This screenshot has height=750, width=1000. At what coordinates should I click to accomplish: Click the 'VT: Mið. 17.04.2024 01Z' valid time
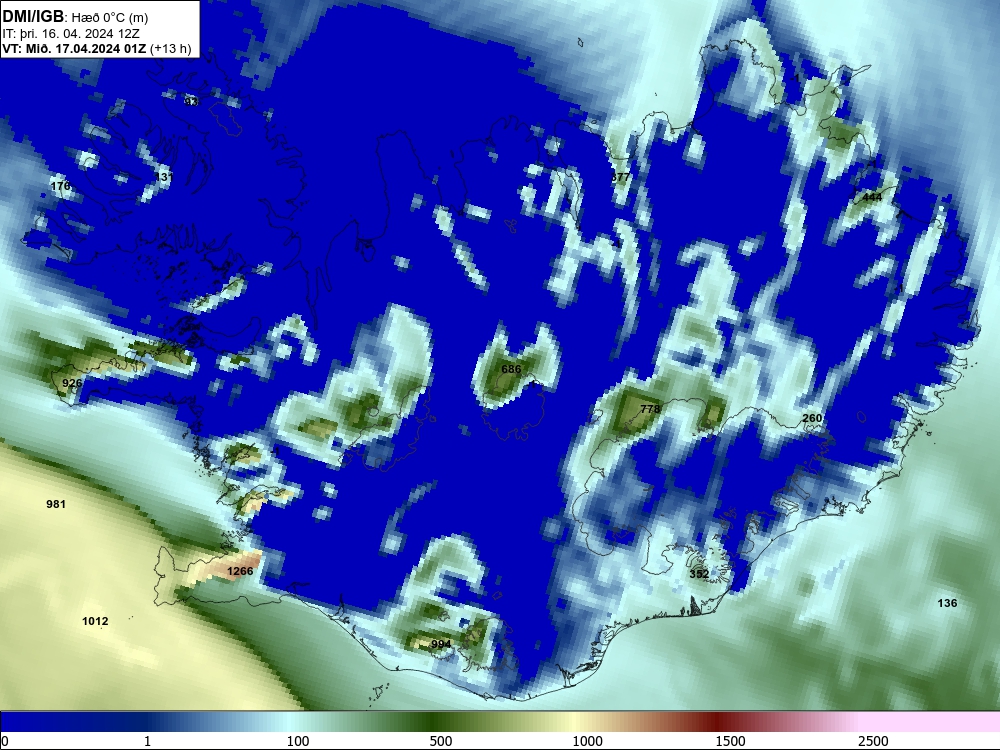(x=74, y=48)
